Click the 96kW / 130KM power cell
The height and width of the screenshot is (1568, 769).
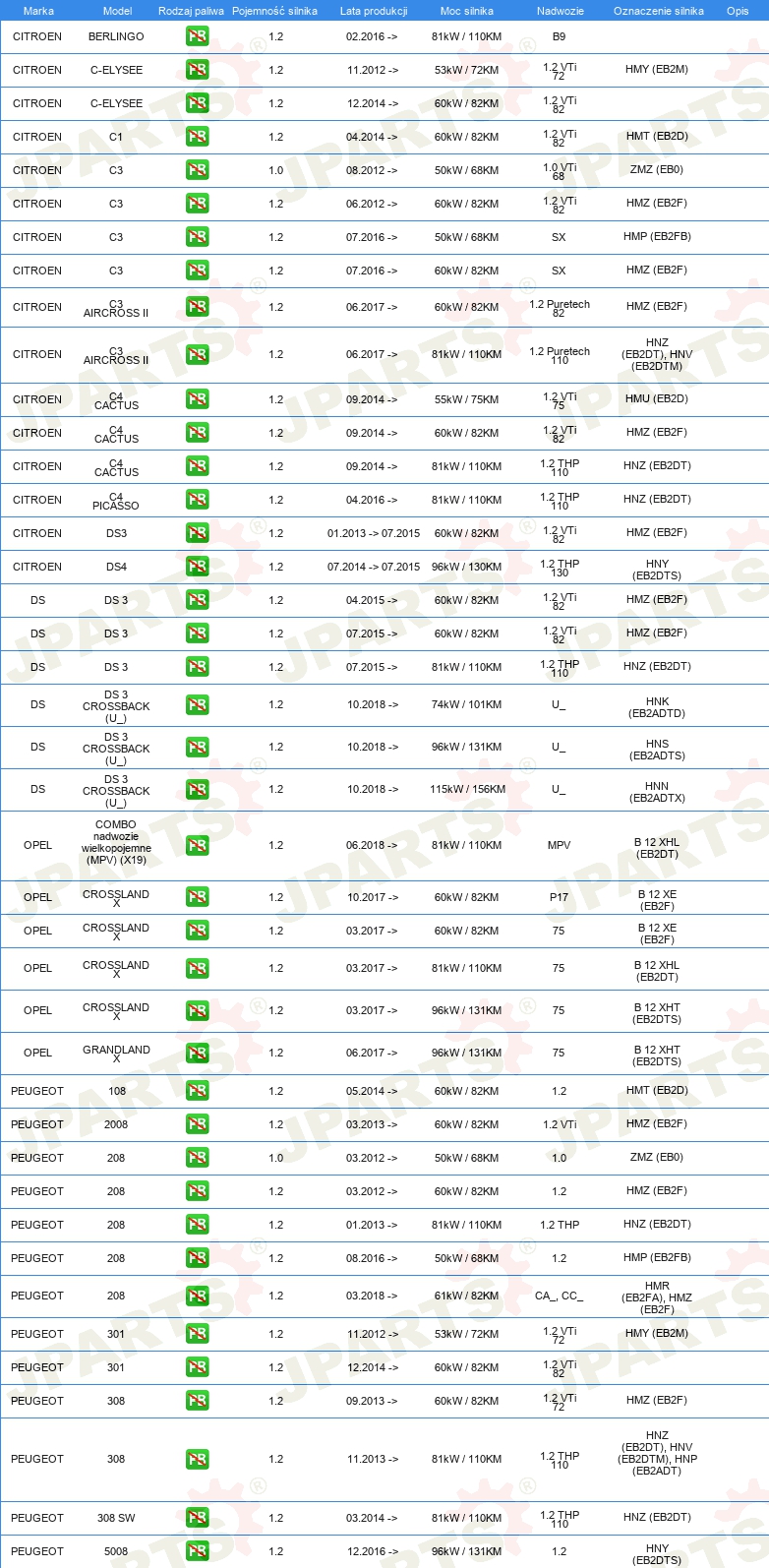coord(467,567)
